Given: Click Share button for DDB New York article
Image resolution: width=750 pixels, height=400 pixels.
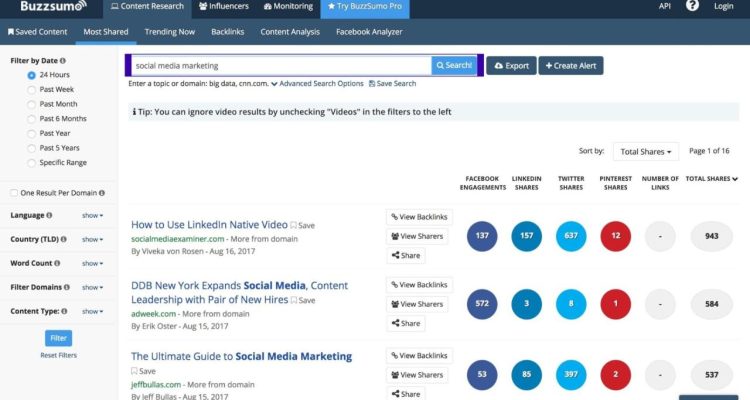Looking at the screenshot, I should (406, 323).
